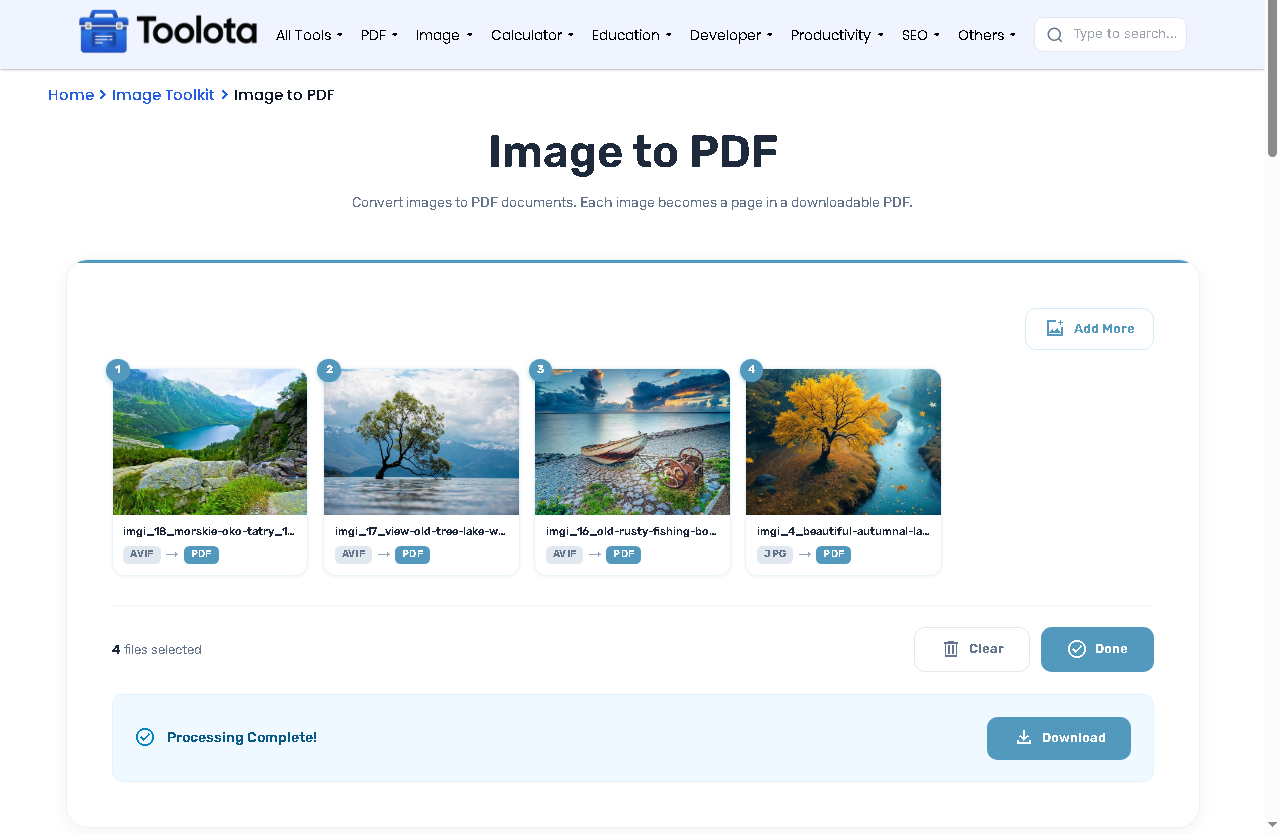This screenshot has height=834, width=1279.
Task: Click the download arrow icon
Action: pos(1024,738)
